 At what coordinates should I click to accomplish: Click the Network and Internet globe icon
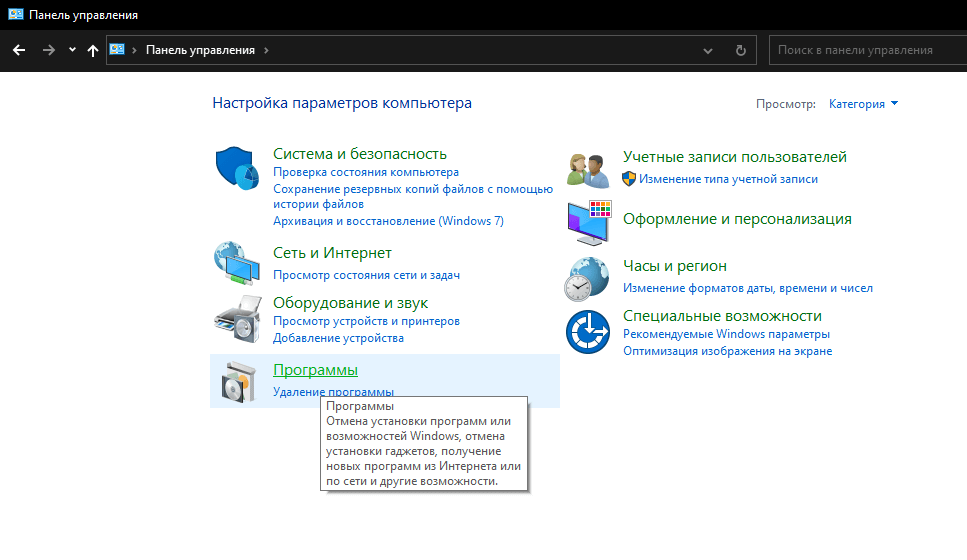(x=237, y=263)
